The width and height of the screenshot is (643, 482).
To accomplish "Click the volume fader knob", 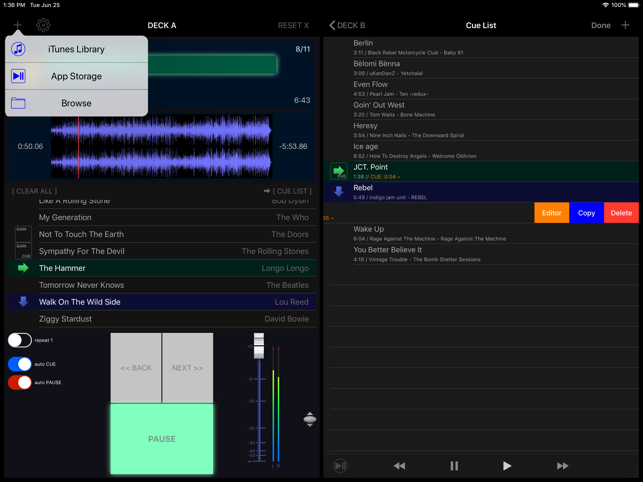I will [x=259, y=346].
